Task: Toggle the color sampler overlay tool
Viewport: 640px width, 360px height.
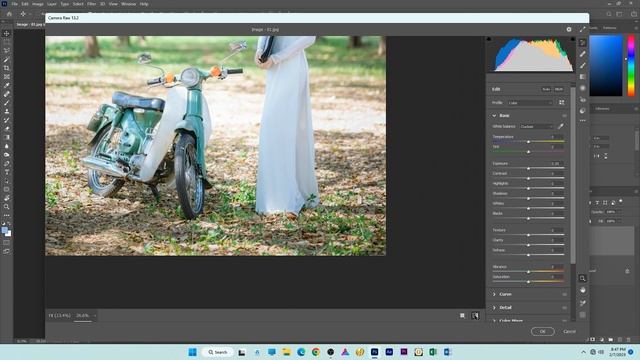Action: coord(582,303)
